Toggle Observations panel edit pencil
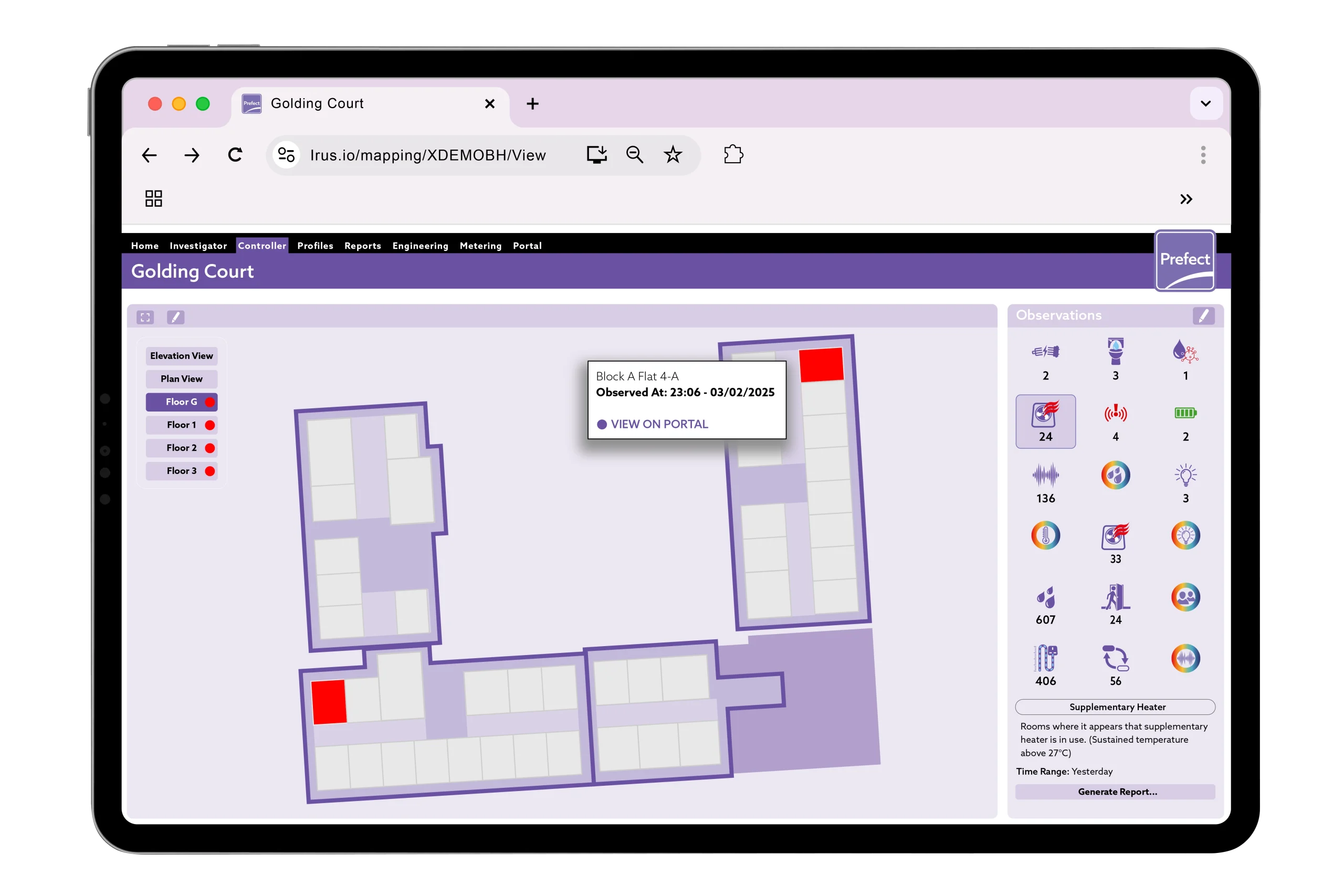 [1203, 316]
